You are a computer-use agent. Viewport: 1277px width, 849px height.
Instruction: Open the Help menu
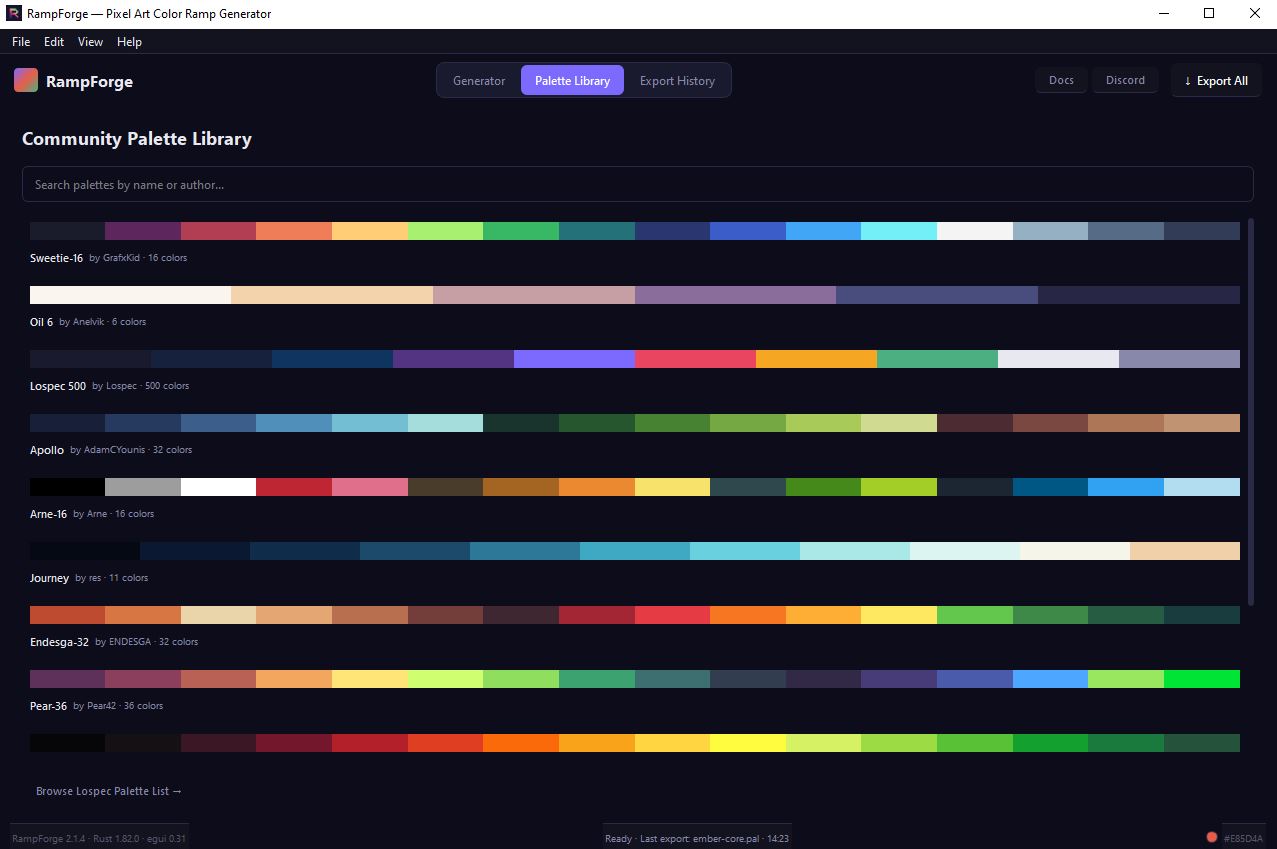click(129, 42)
